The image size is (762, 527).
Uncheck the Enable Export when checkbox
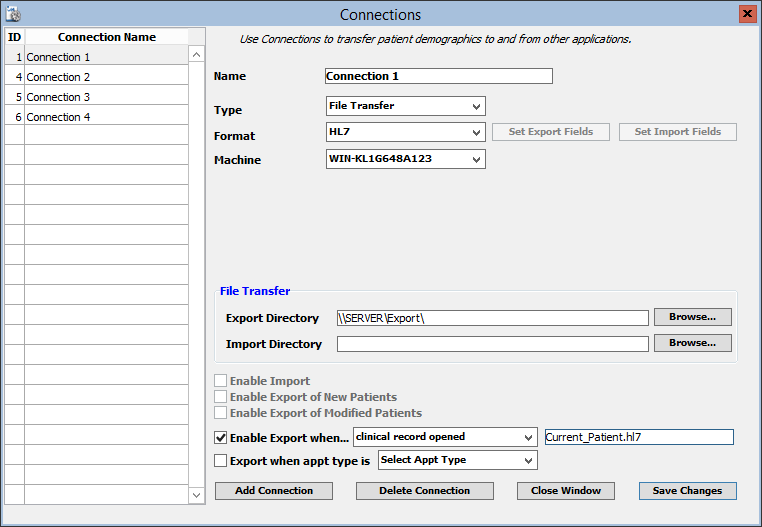point(221,437)
